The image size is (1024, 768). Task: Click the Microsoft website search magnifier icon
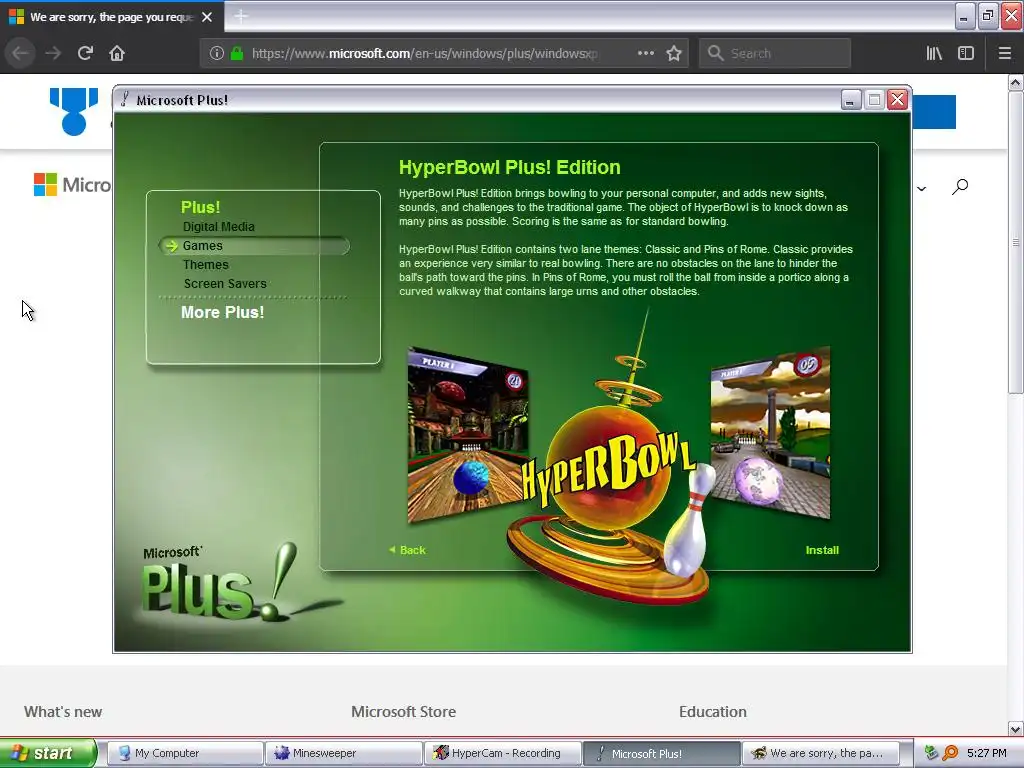(x=960, y=187)
